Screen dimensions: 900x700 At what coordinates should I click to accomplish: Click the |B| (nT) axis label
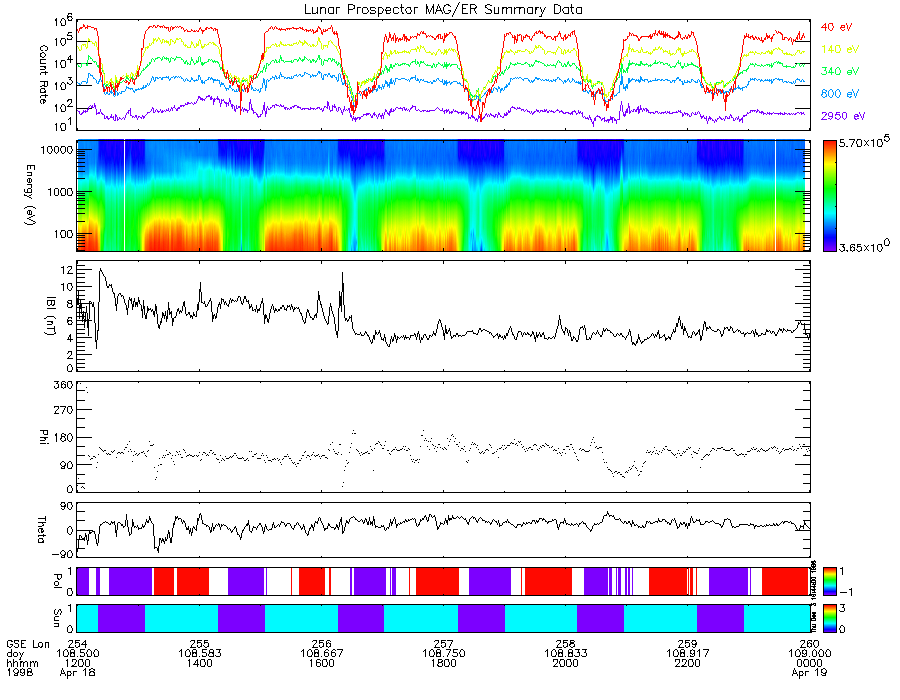pyautogui.click(x=51, y=316)
